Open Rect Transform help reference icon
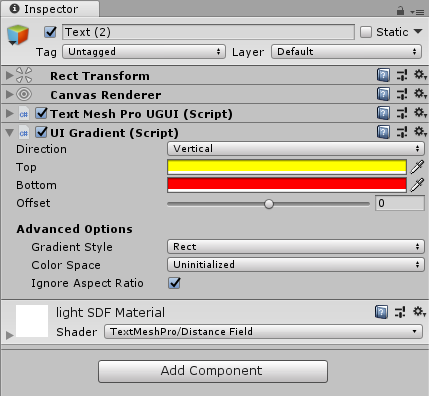Screen dimensions: 429x396 pos(383,75)
